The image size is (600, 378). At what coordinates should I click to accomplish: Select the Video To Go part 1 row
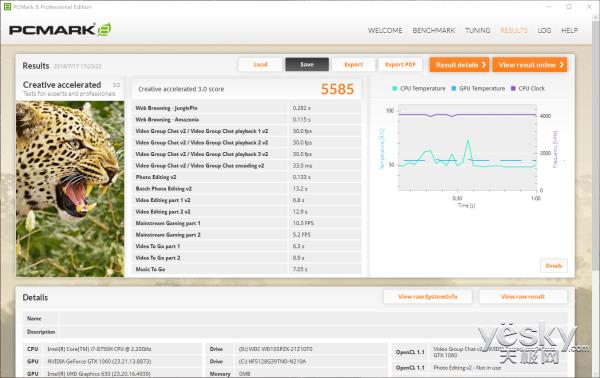point(246,246)
